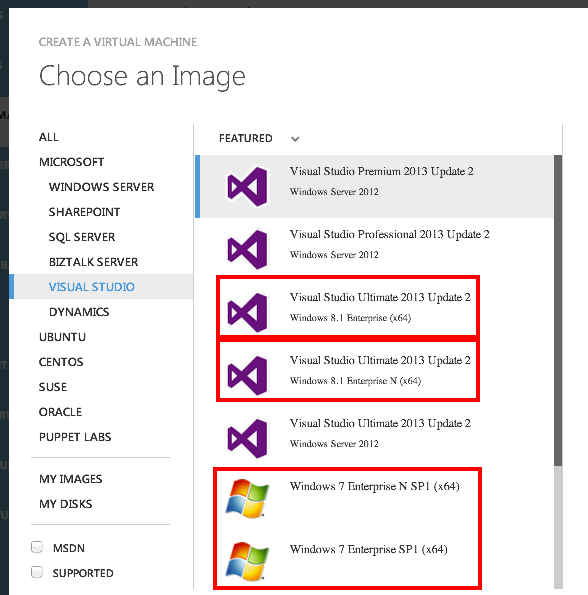Click the Visual Studio logo beside Windows 8.1 Enterprise N

point(247,375)
